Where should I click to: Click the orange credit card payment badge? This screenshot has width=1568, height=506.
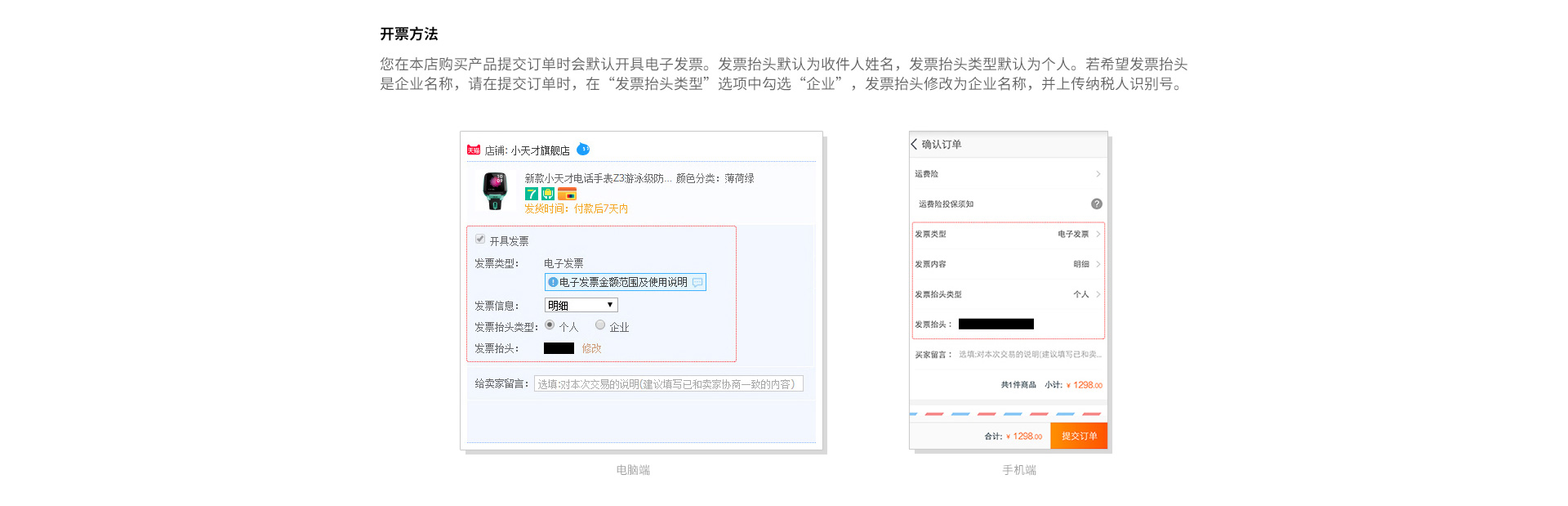pos(567,194)
